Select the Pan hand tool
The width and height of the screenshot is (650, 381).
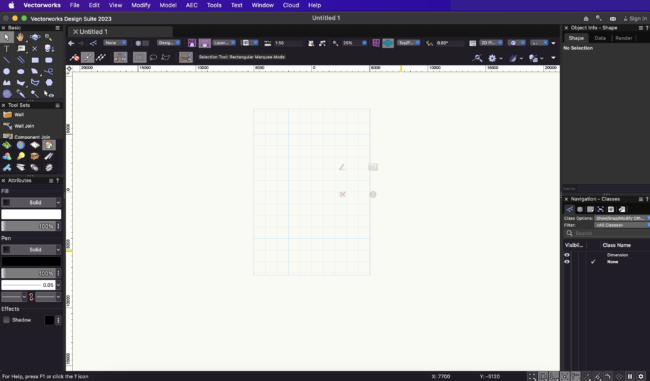(20, 37)
